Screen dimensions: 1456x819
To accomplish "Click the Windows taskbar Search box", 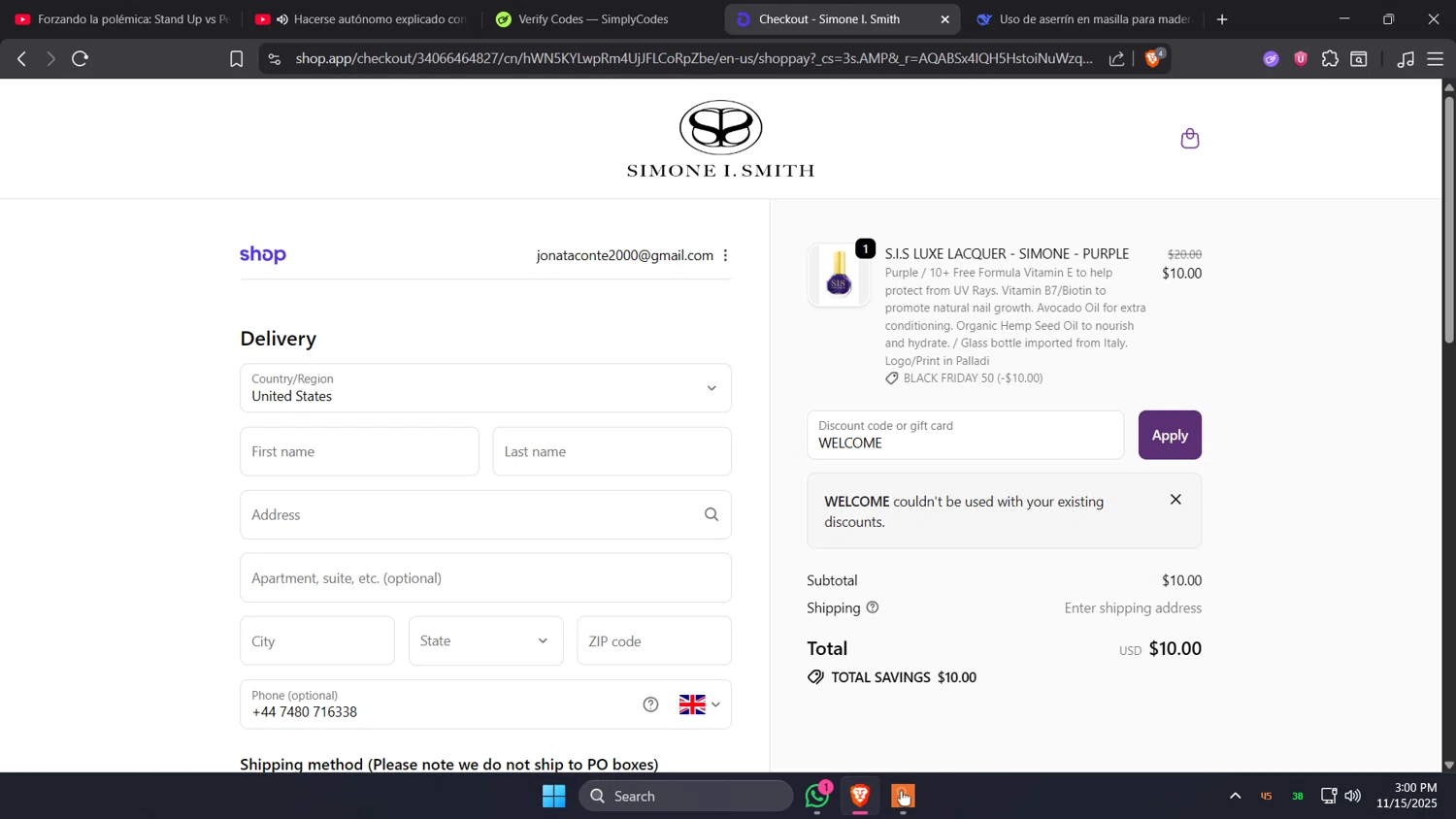I will (686, 796).
